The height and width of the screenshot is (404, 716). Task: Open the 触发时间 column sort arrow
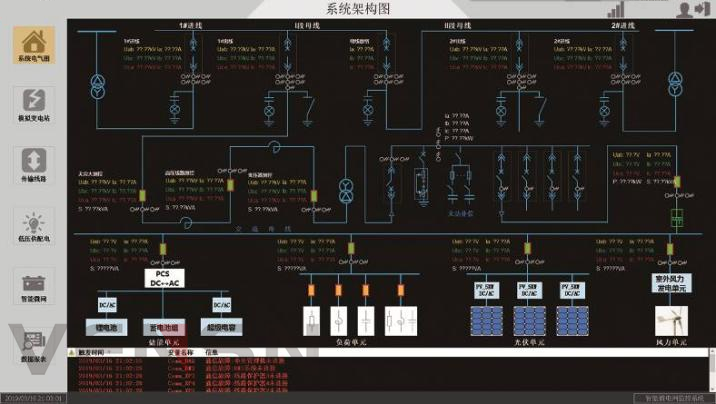coord(109,352)
